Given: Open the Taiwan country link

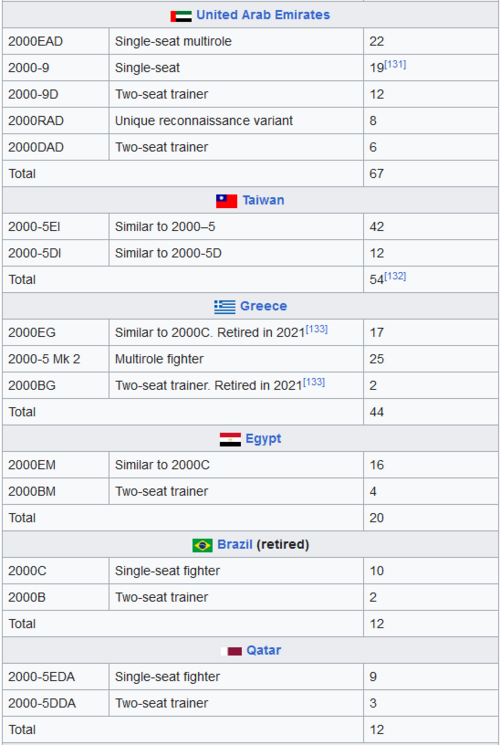Looking at the screenshot, I should [263, 201].
